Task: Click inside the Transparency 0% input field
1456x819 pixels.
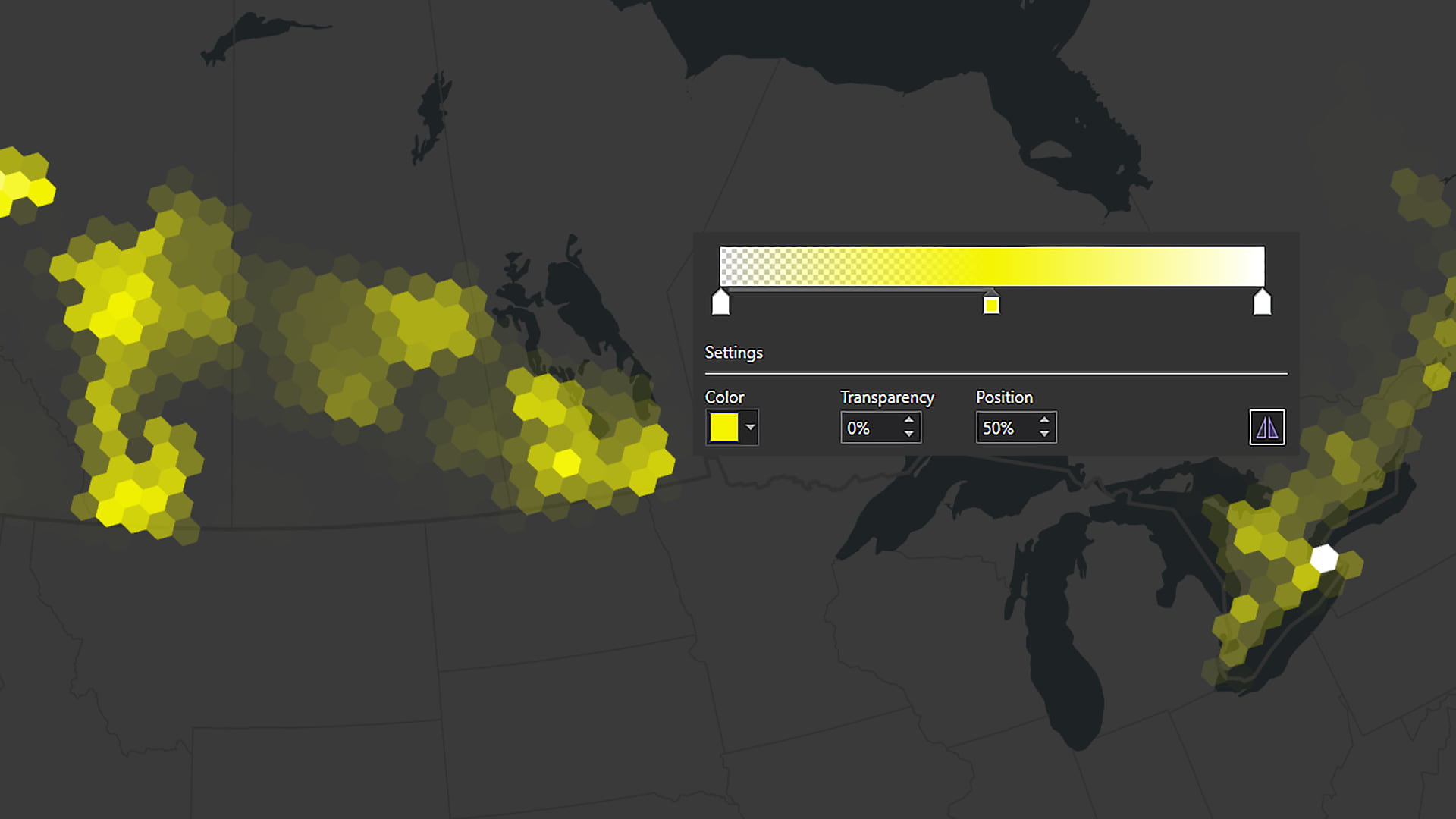Action: click(x=872, y=428)
